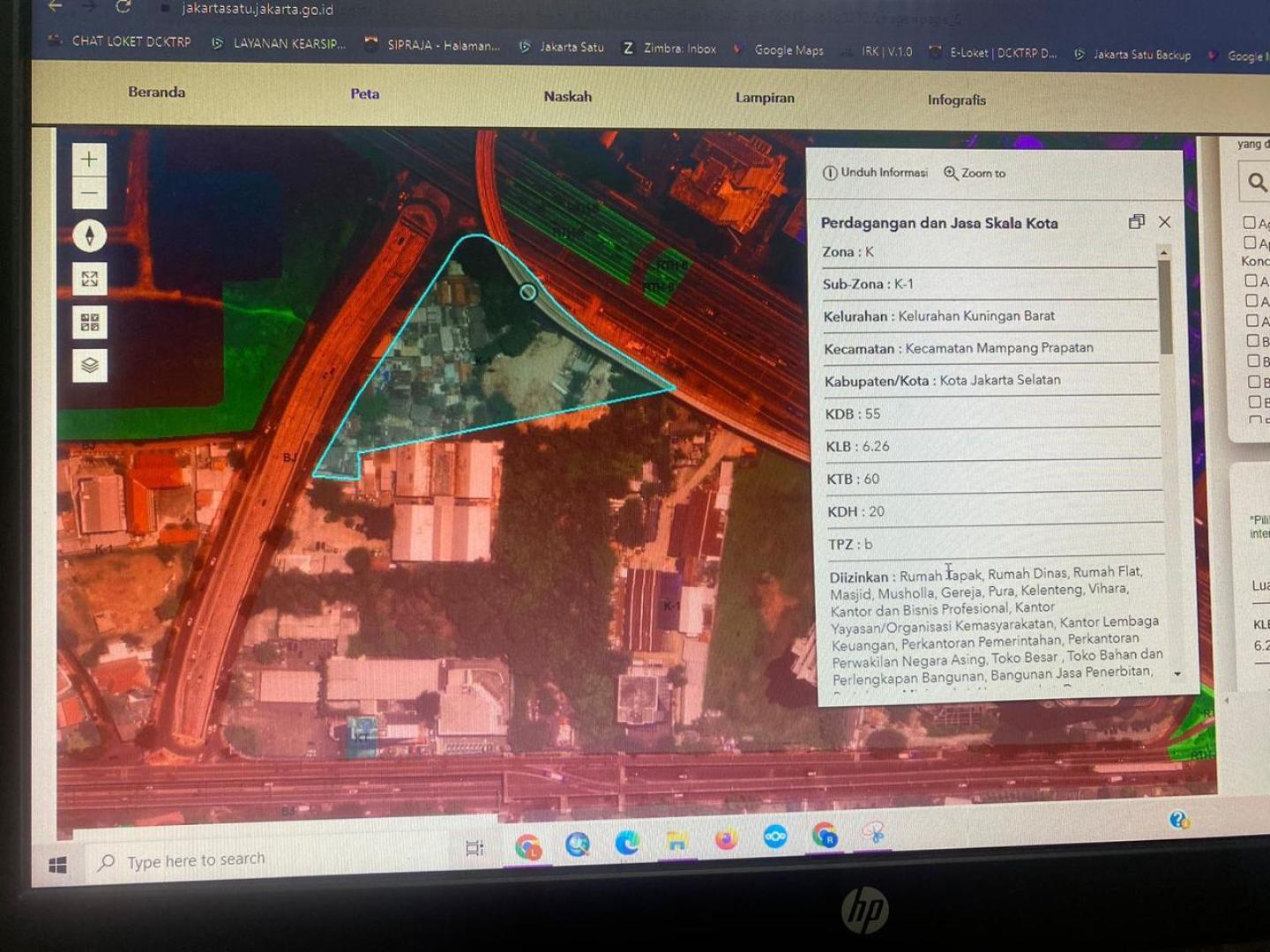Reset map orientation with compass button
This screenshot has width=1270, height=952.
point(89,235)
